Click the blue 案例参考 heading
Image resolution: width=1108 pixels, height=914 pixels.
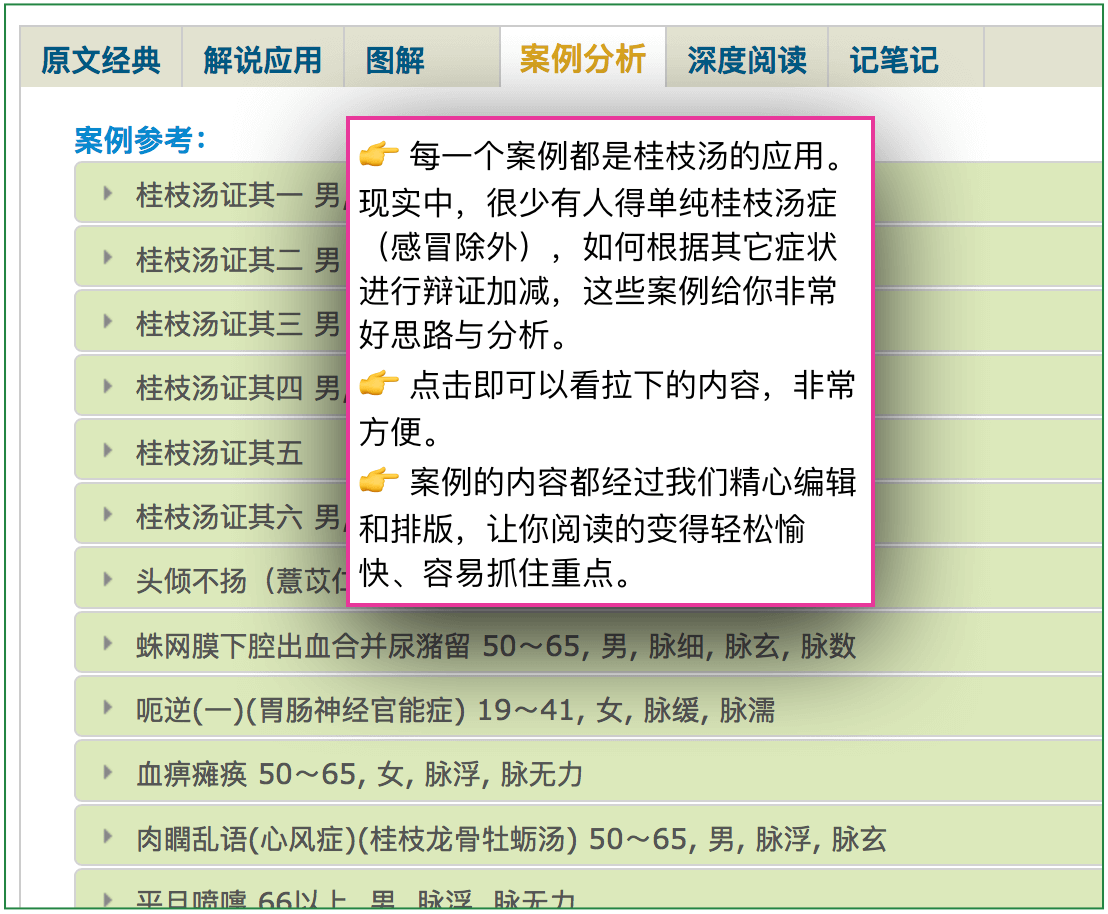140,140
